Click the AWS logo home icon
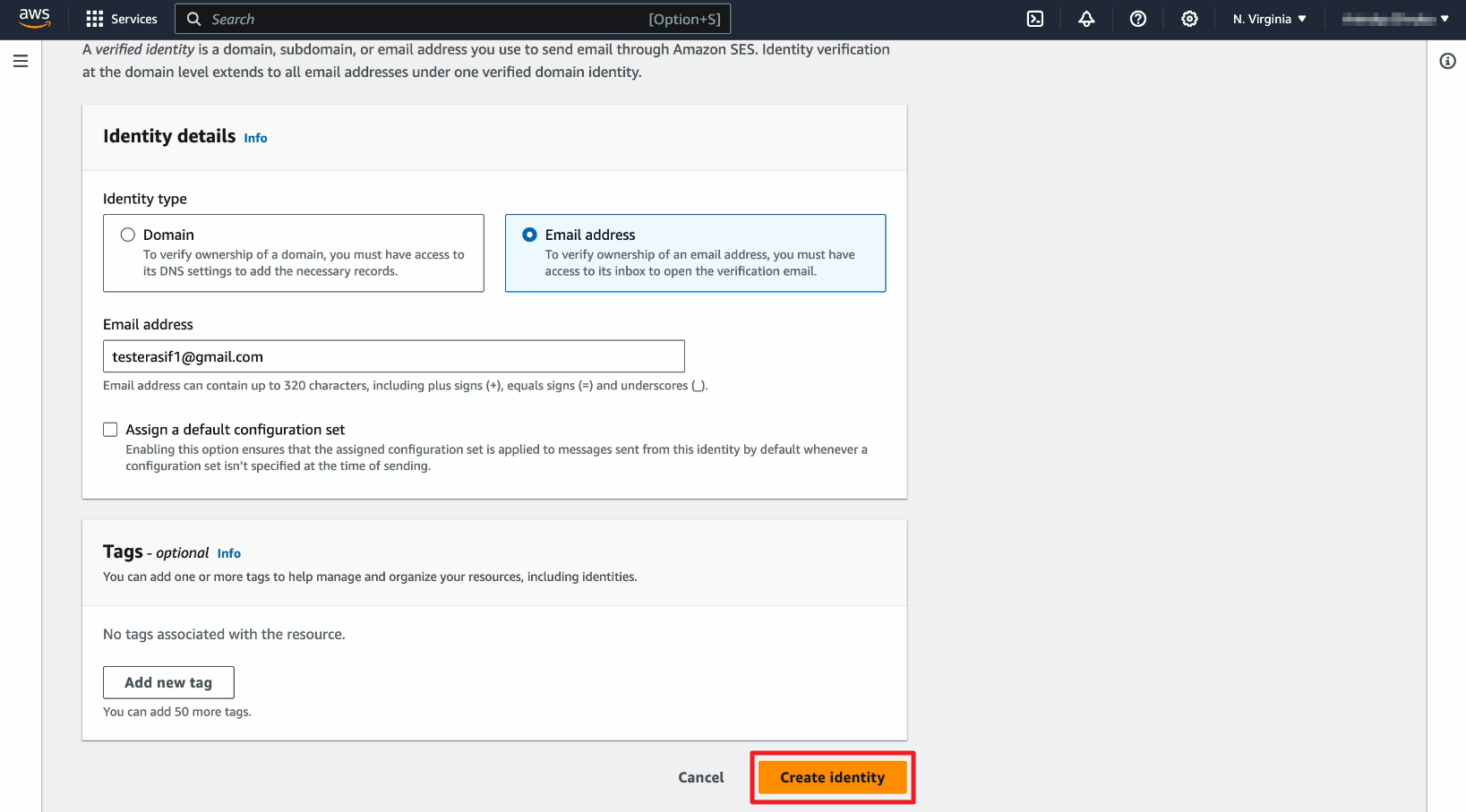The image size is (1466, 812). (x=34, y=19)
